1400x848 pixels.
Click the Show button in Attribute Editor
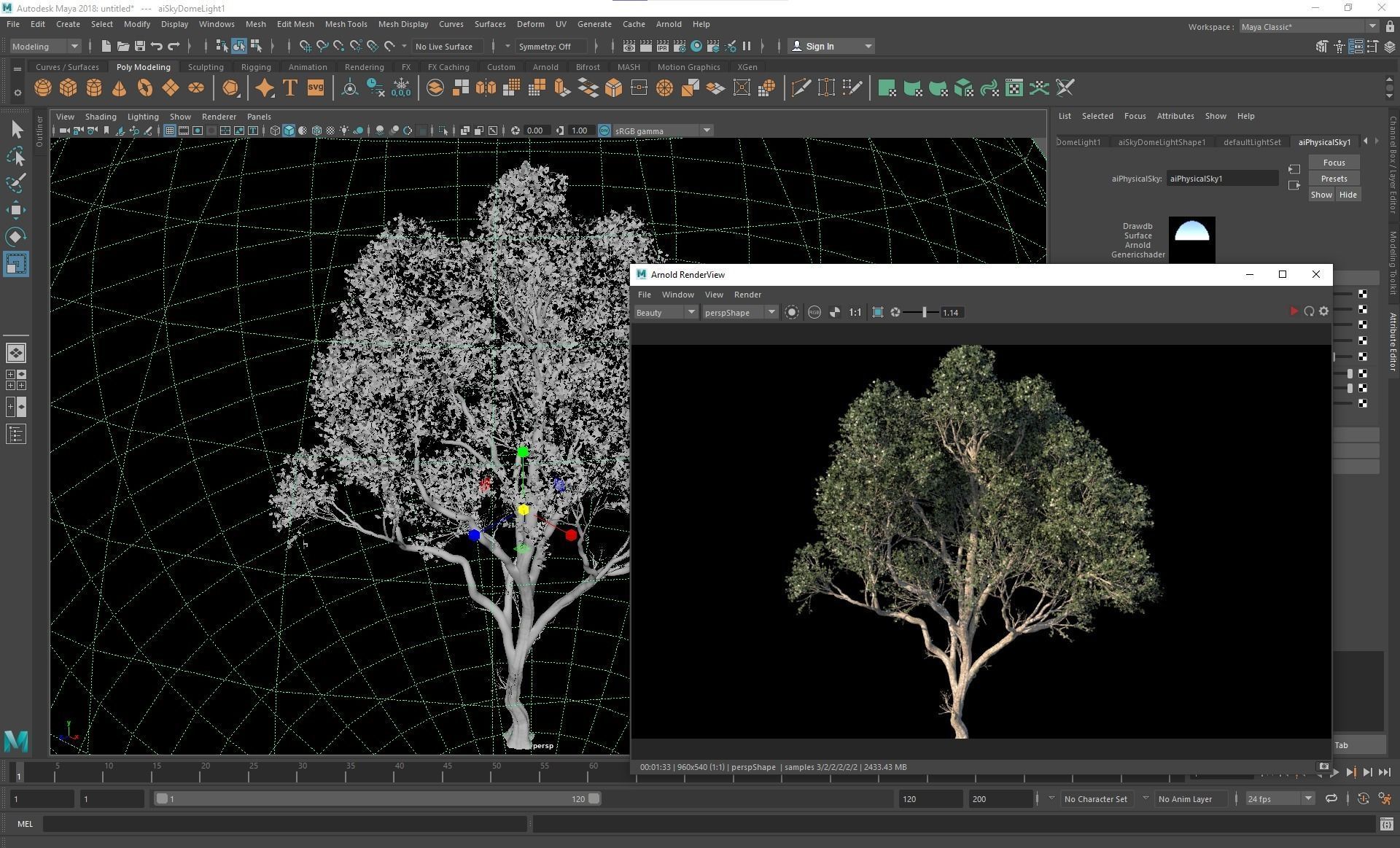[1321, 195]
